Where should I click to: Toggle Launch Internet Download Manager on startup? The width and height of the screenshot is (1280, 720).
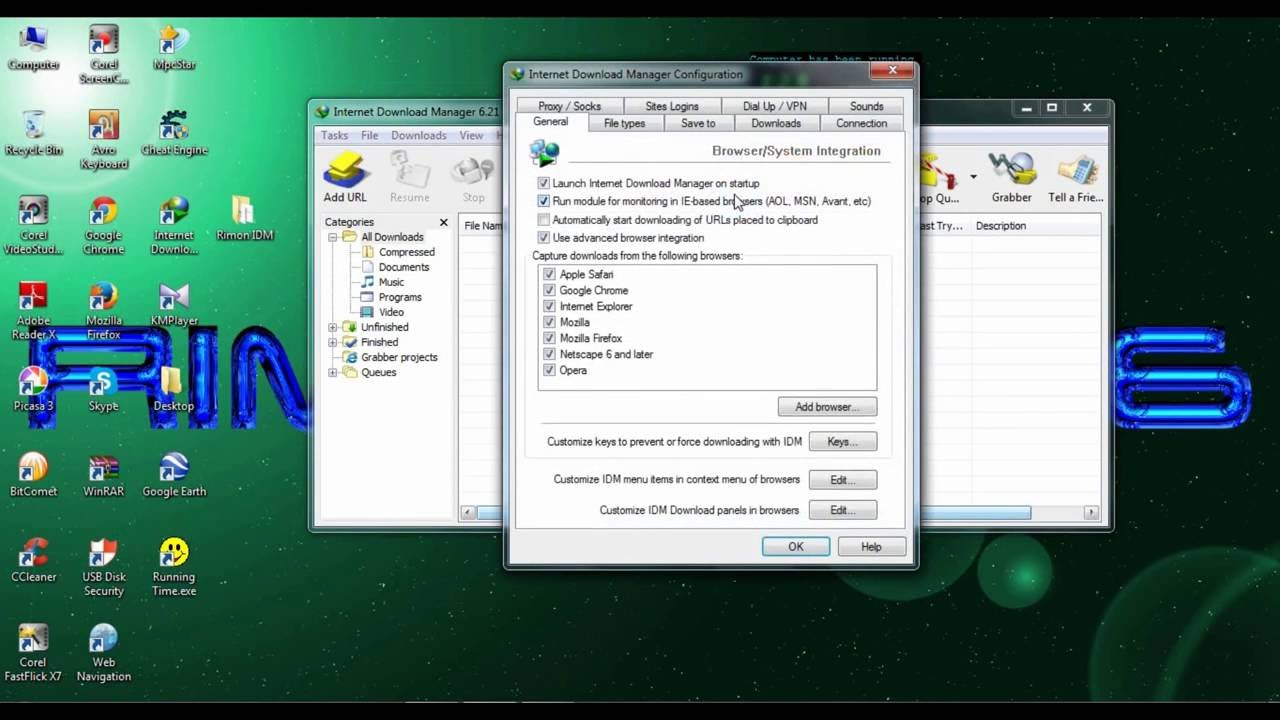click(543, 183)
